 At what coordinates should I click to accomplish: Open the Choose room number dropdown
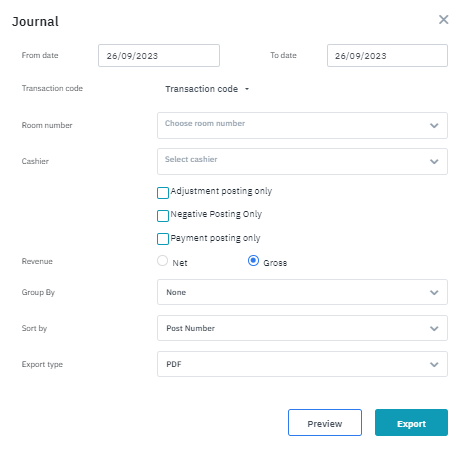302,125
